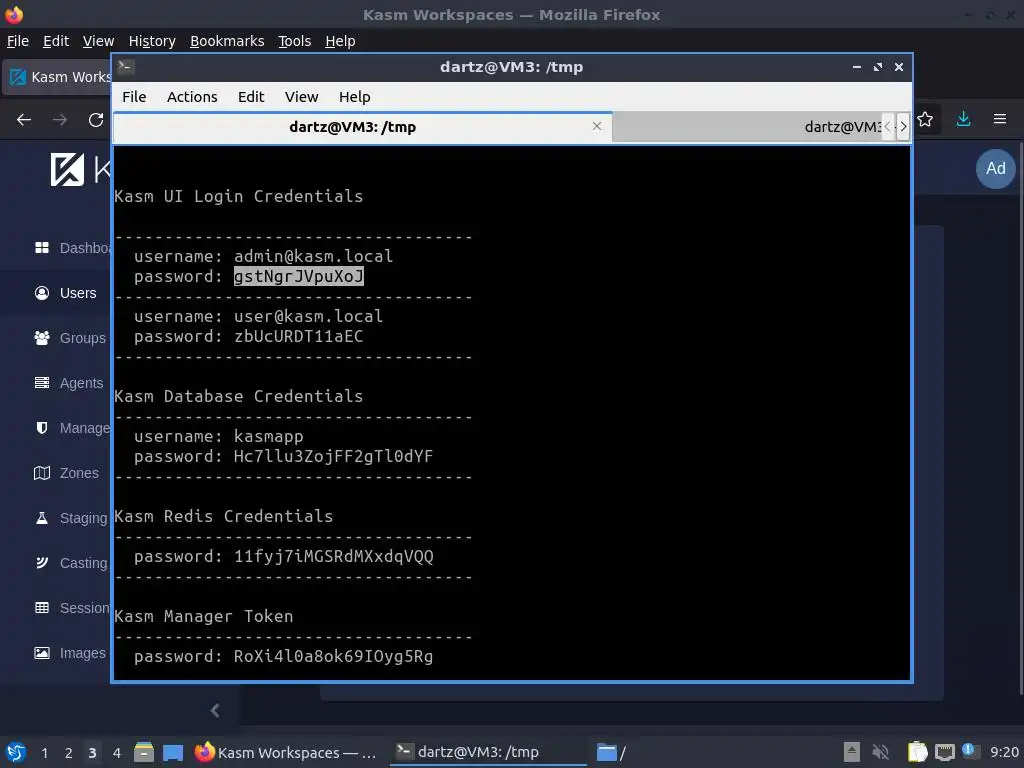Open the terminal Edit menu
Image resolution: width=1024 pixels, height=768 pixels.
251,97
